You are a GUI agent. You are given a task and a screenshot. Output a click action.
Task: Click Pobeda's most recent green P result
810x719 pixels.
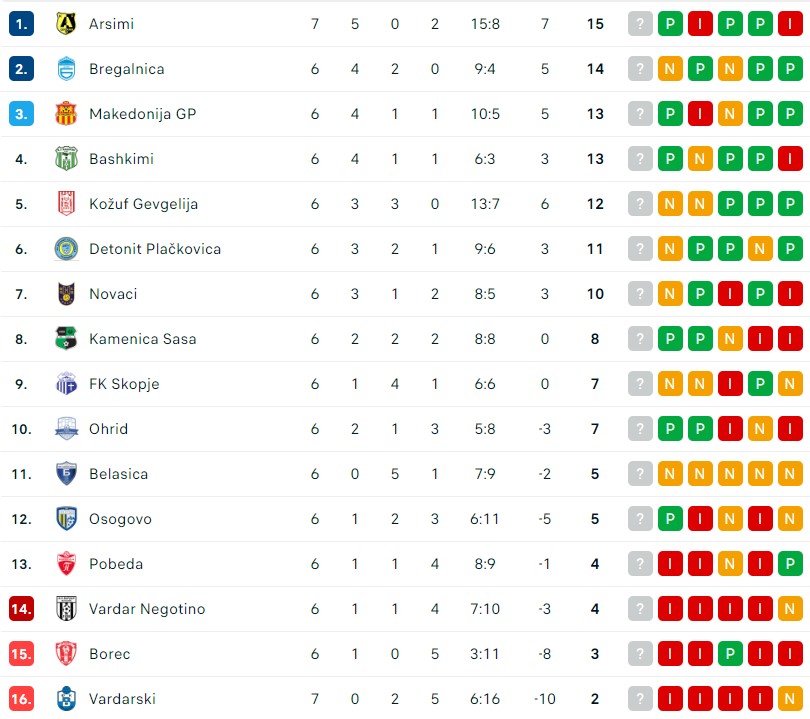click(790, 564)
